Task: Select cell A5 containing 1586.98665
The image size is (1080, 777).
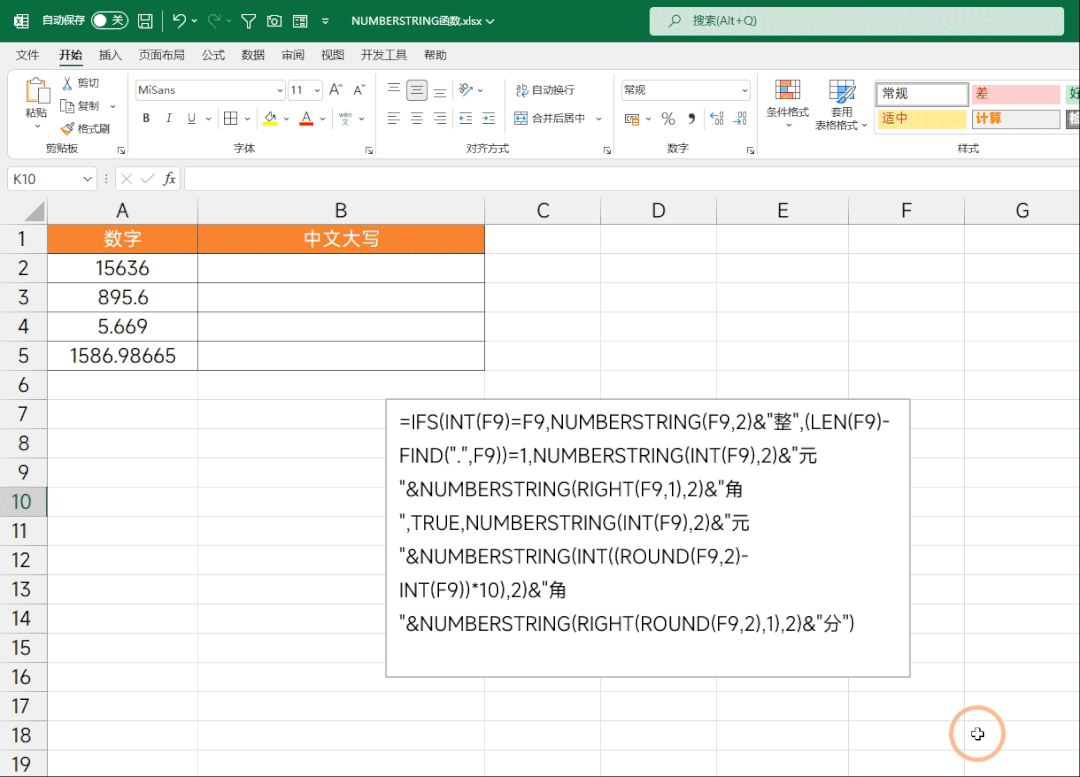Action: 123,355
